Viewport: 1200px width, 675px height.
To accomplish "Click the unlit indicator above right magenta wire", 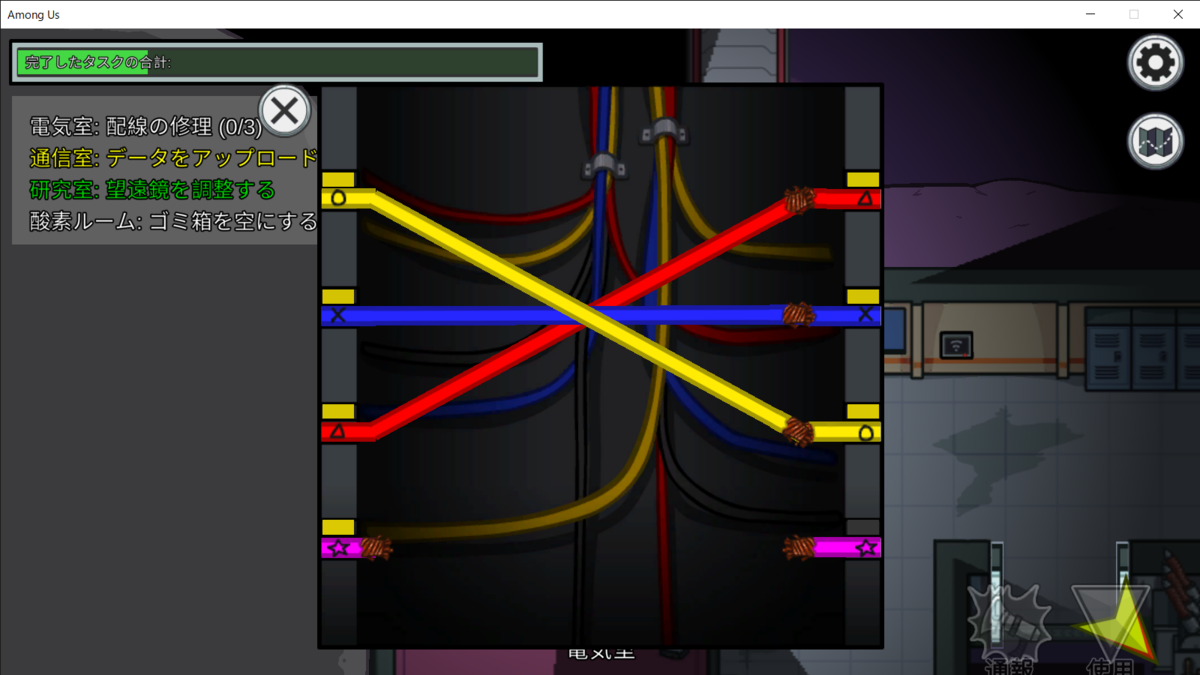I will click(x=863, y=527).
